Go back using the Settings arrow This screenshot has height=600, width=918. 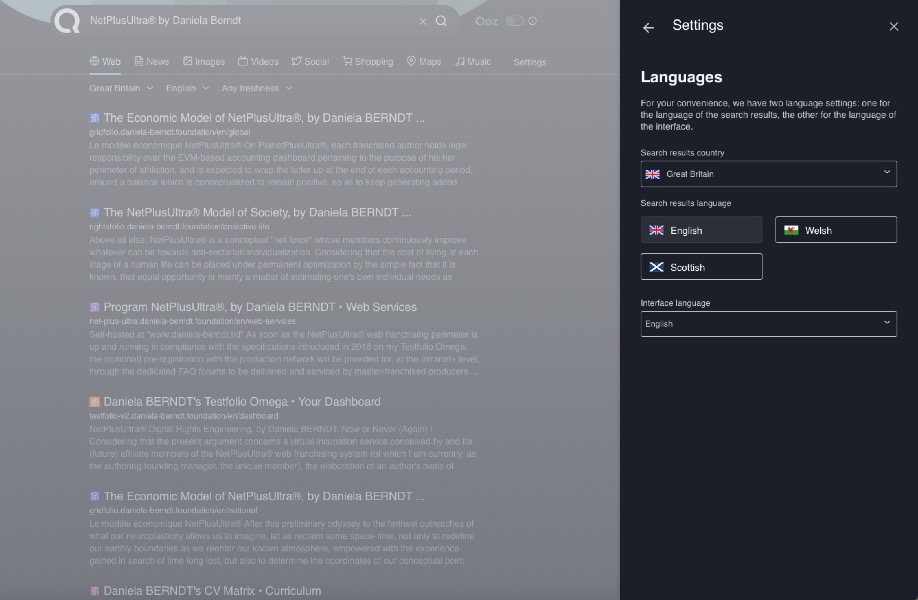point(648,28)
